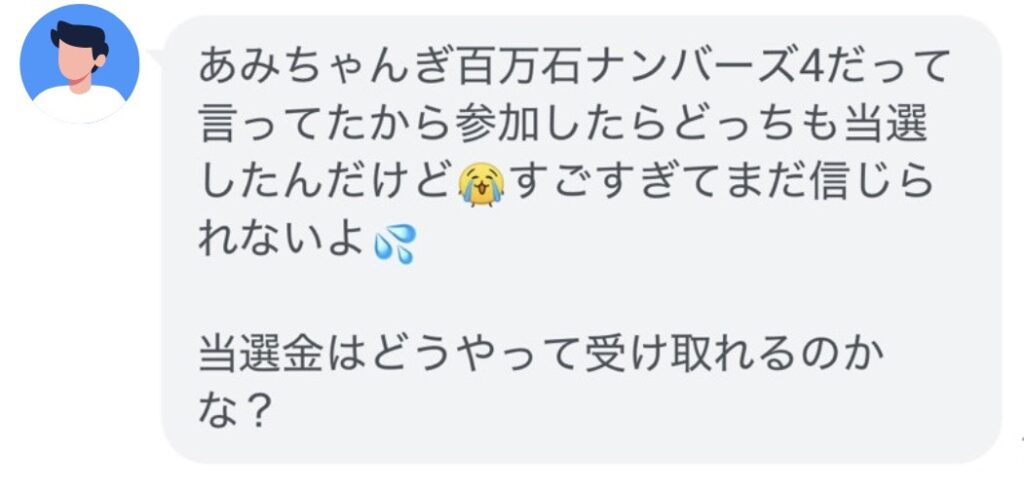Click the crying laughing face emoji
Image resolution: width=1024 pixels, height=489 pixels.
tap(482, 185)
